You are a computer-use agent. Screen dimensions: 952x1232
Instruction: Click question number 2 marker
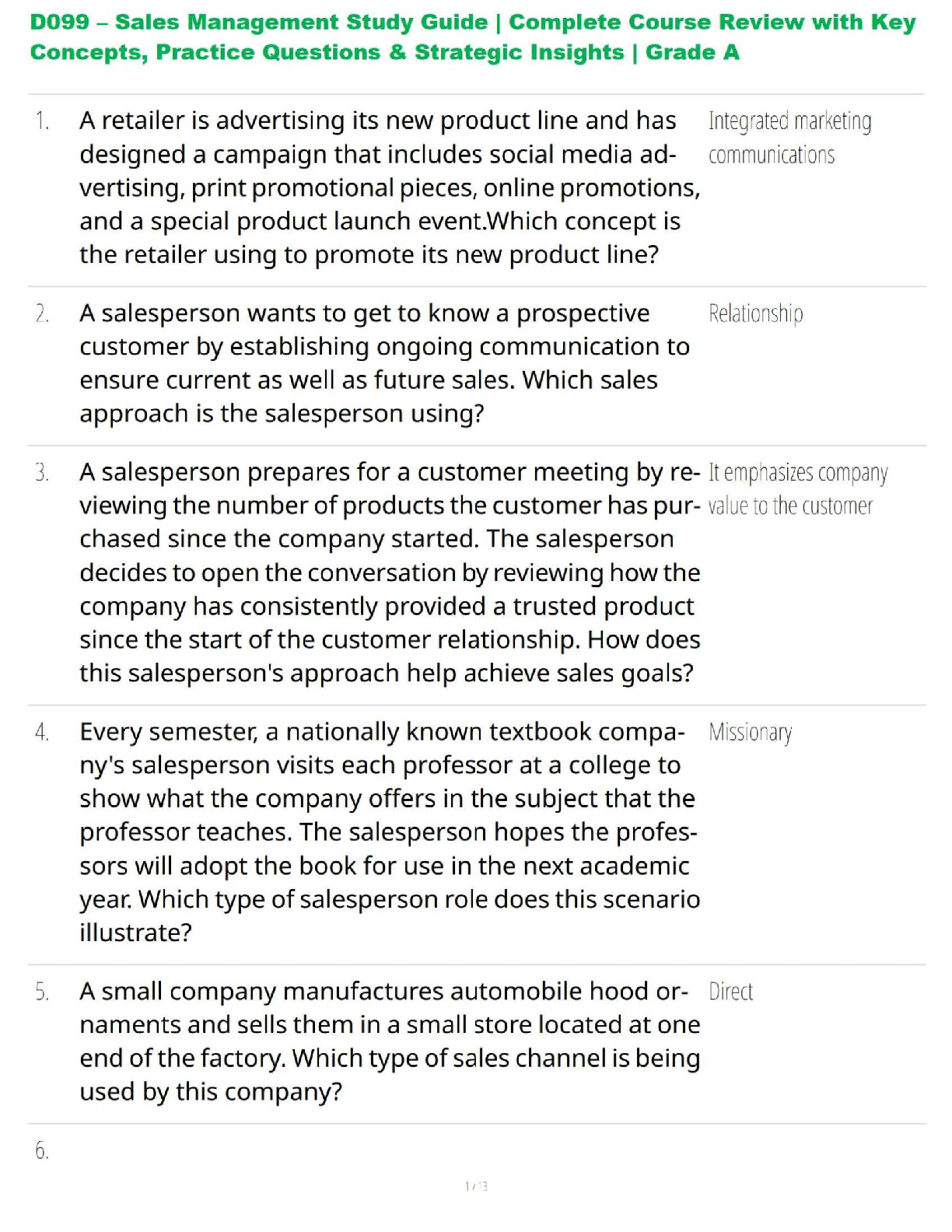(x=42, y=313)
